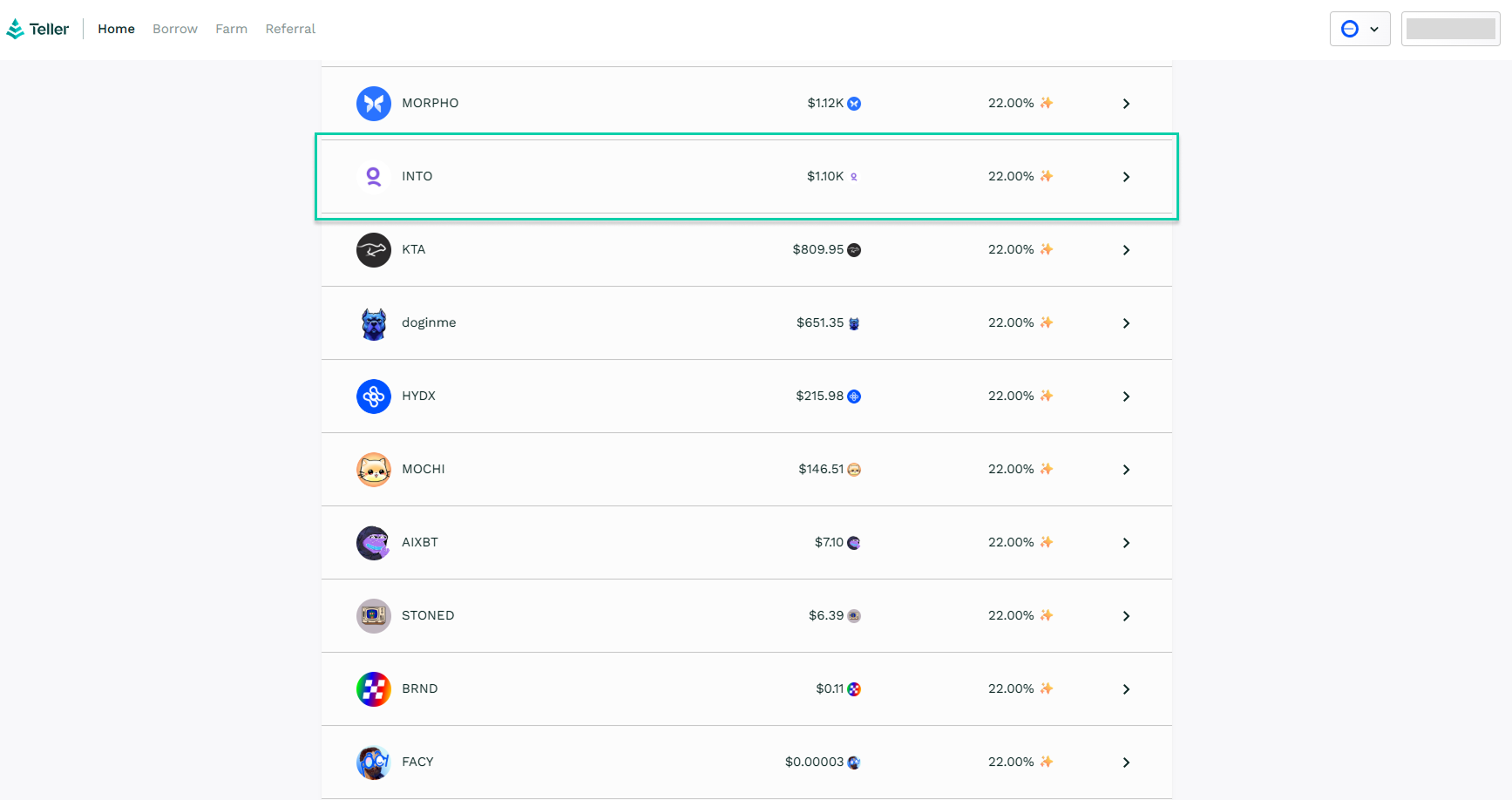This screenshot has height=800, width=1512.
Task: Click the HYDX token icon
Action: (x=373, y=397)
